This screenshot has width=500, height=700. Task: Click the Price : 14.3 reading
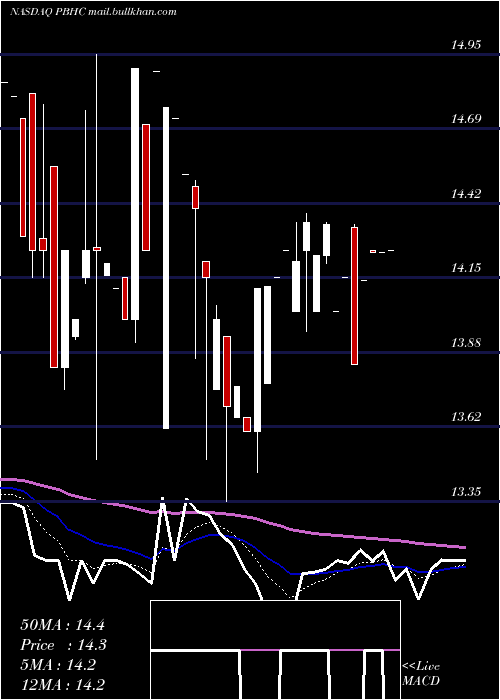pos(64,645)
